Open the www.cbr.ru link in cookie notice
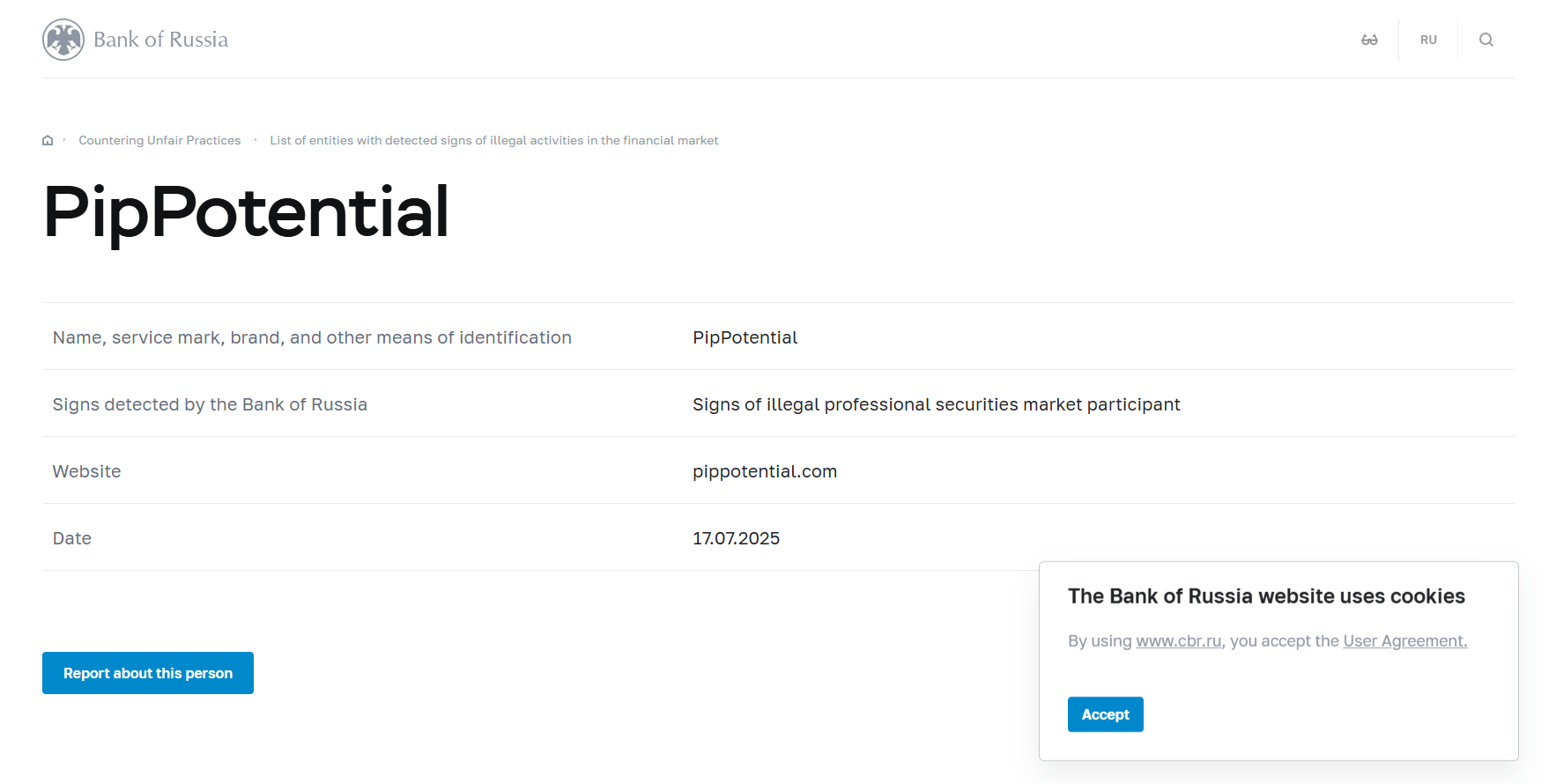 pos(1178,641)
